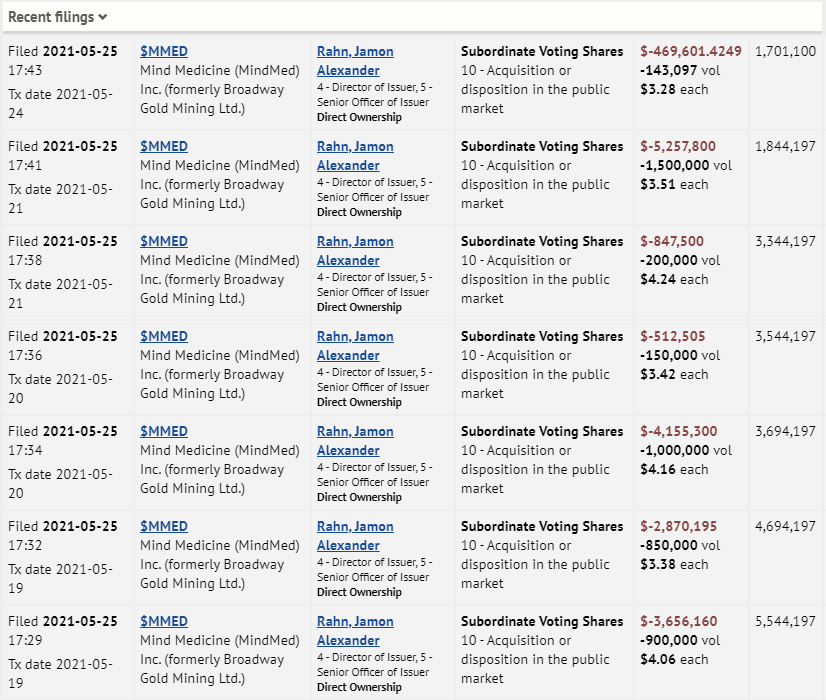This screenshot has height=700, width=826.
Task: Open $MMED link in 17:41 filing row
Action: [164, 146]
